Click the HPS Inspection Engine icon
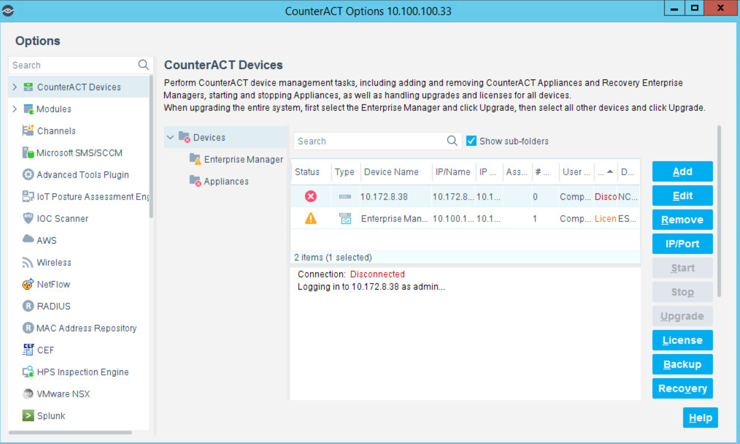Viewport: 740px width, 444px height. 28,372
